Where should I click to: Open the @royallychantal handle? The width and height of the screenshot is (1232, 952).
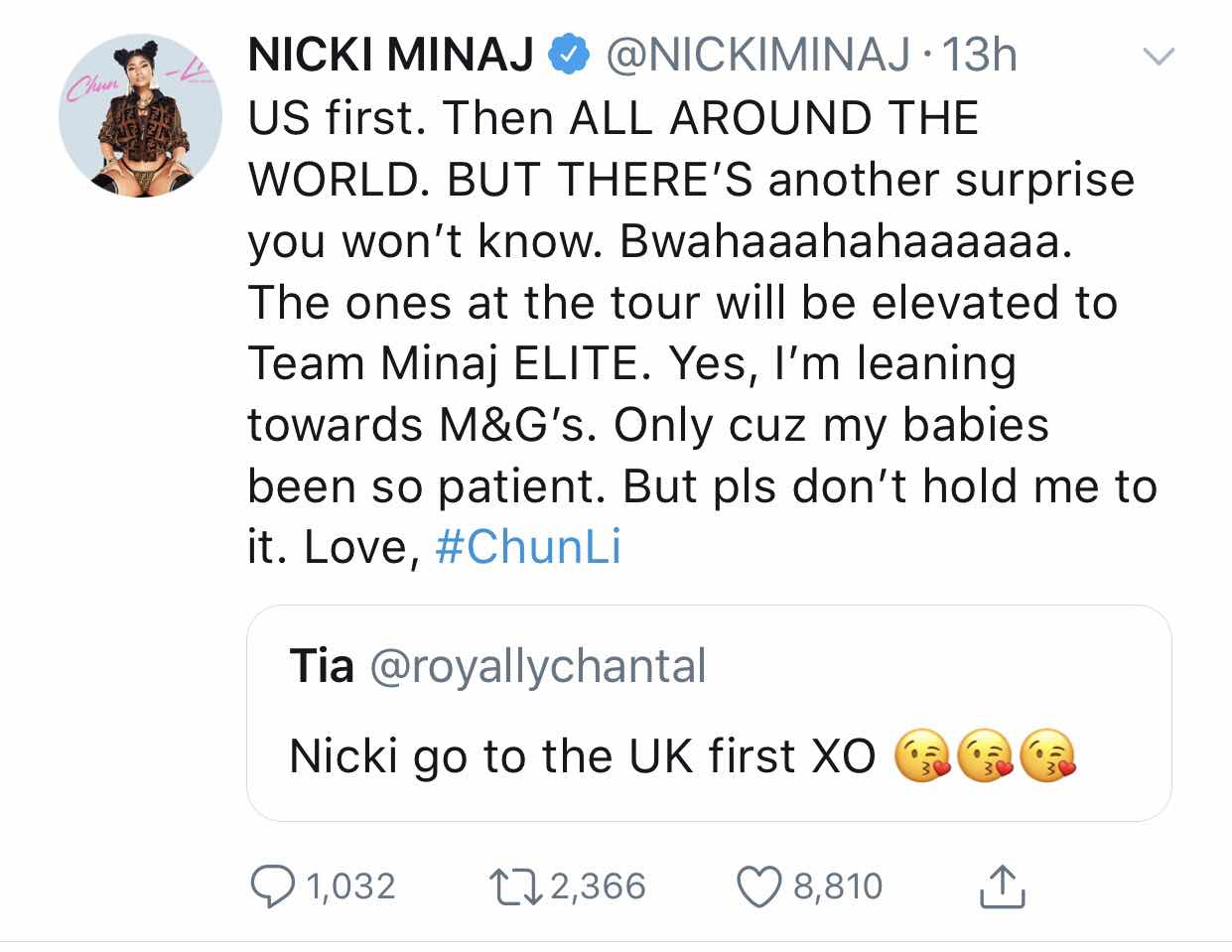point(537,666)
